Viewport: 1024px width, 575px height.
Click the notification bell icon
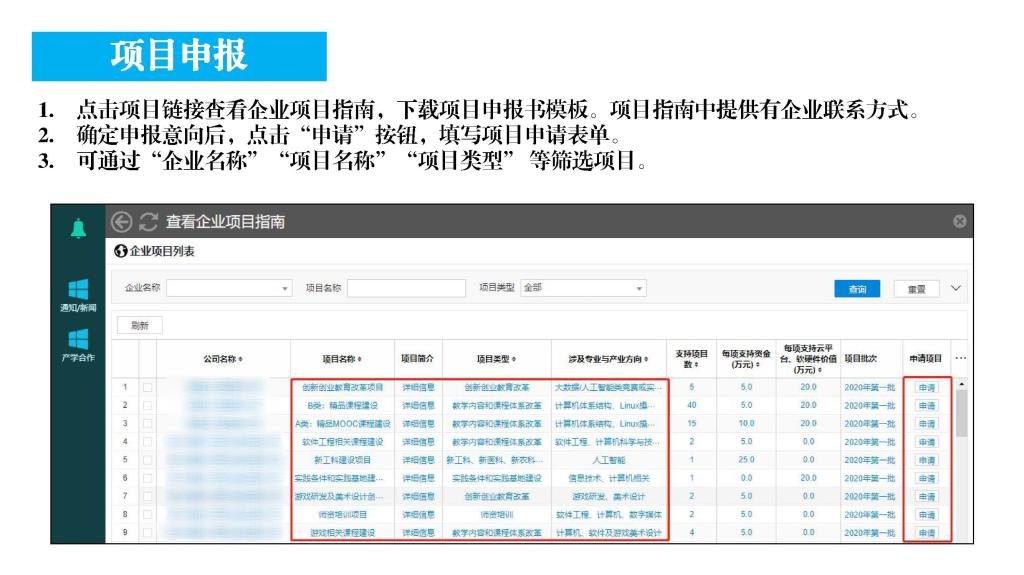click(78, 229)
